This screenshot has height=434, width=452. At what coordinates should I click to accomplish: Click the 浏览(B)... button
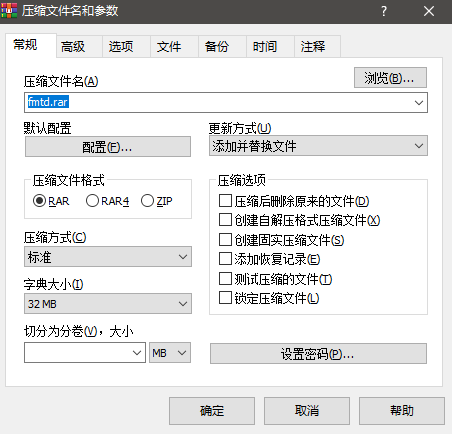point(390,78)
